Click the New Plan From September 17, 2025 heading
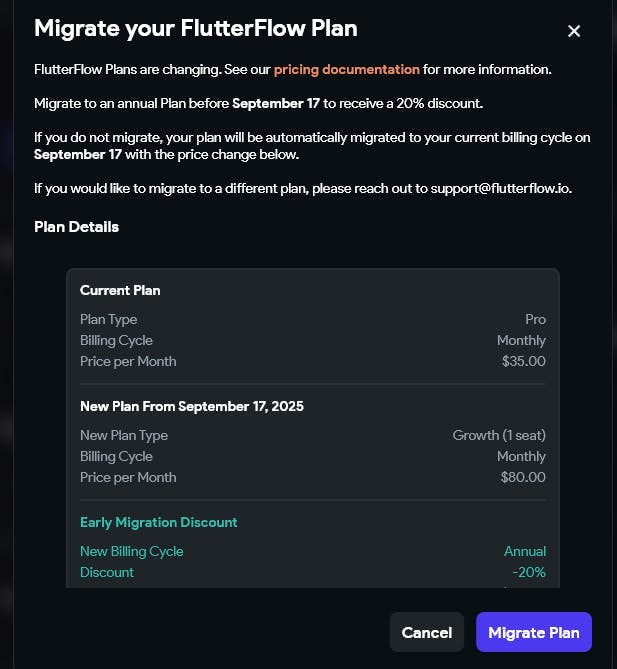This screenshot has height=669, width=617. [192, 406]
